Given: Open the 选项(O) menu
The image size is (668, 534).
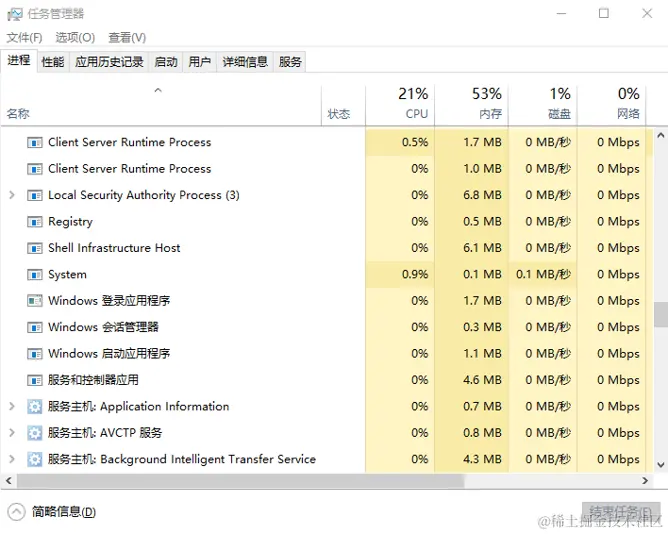Looking at the screenshot, I should pyautogui.click(x=75, y=38).
